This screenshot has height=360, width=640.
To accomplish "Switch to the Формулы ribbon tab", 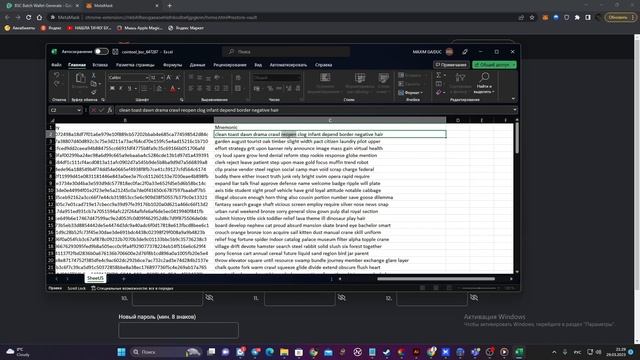I will pos(172,65).
